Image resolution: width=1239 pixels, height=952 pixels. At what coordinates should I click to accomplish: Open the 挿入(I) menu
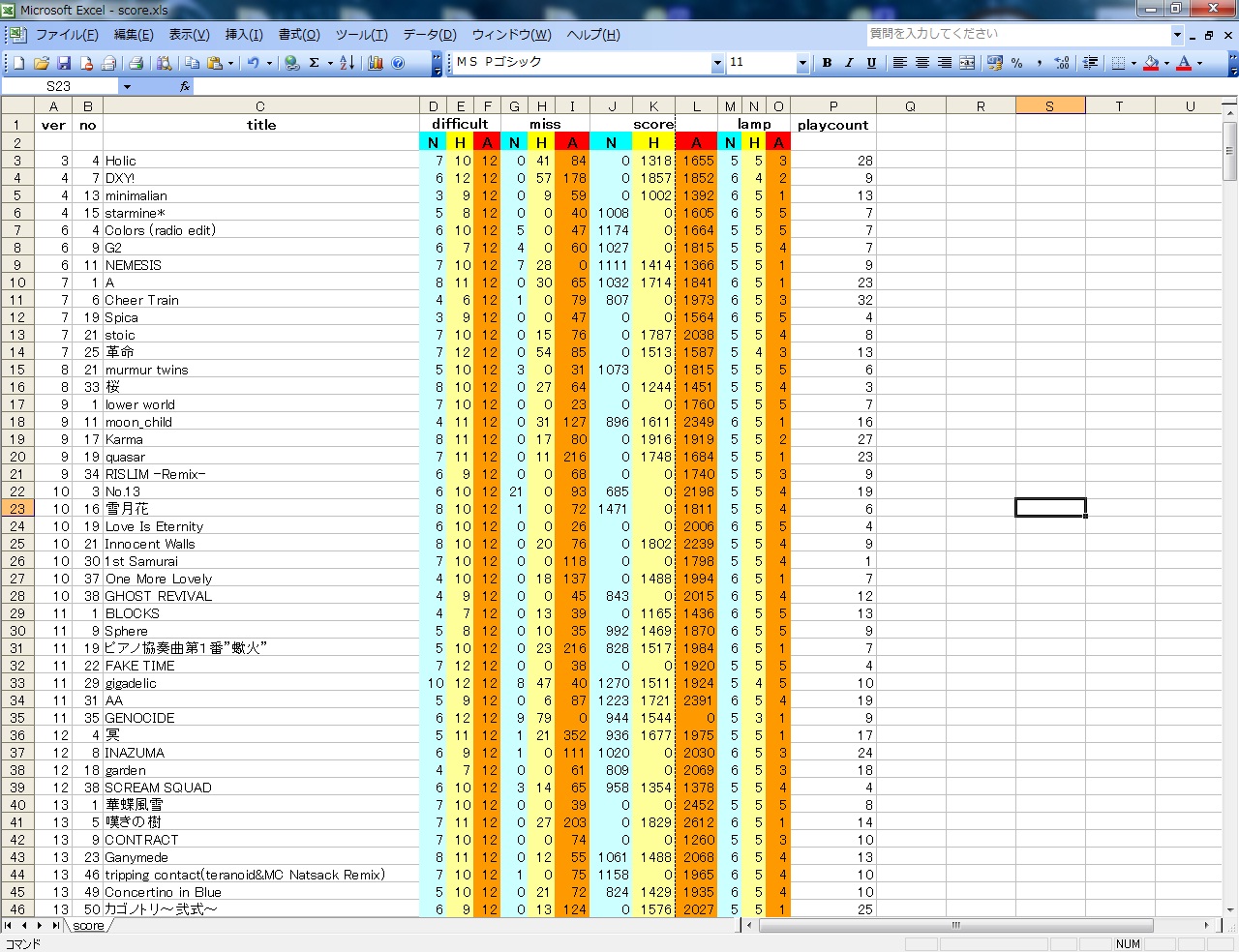coord(244,35)
